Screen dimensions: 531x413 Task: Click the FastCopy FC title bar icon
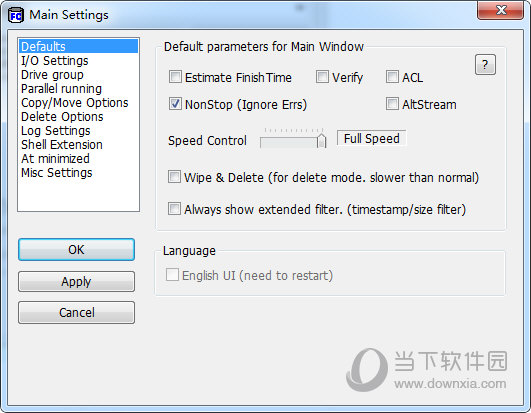[16, 15]
